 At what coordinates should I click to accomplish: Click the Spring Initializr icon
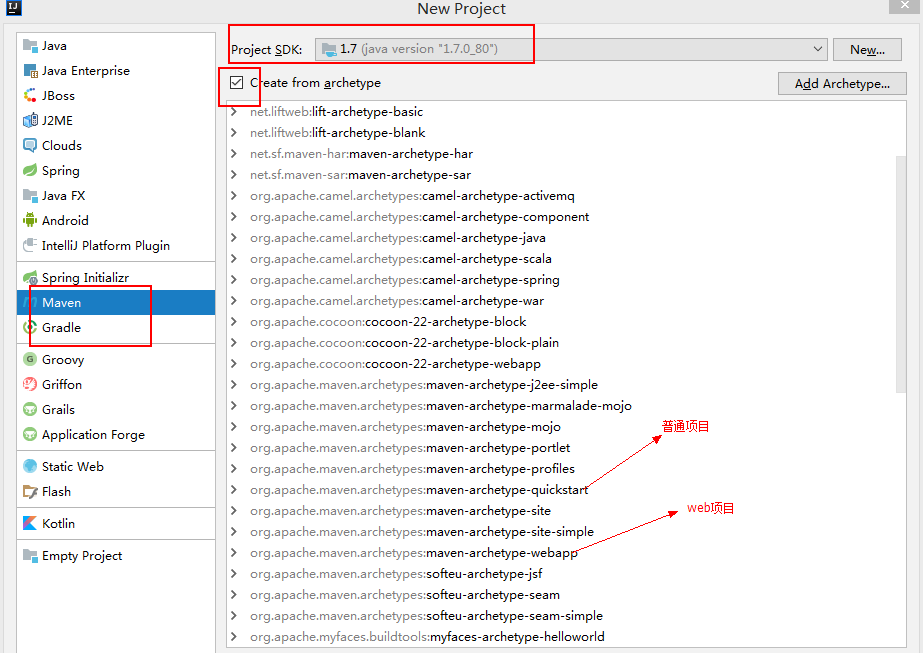pyautogui.click(x=30, y=277)
